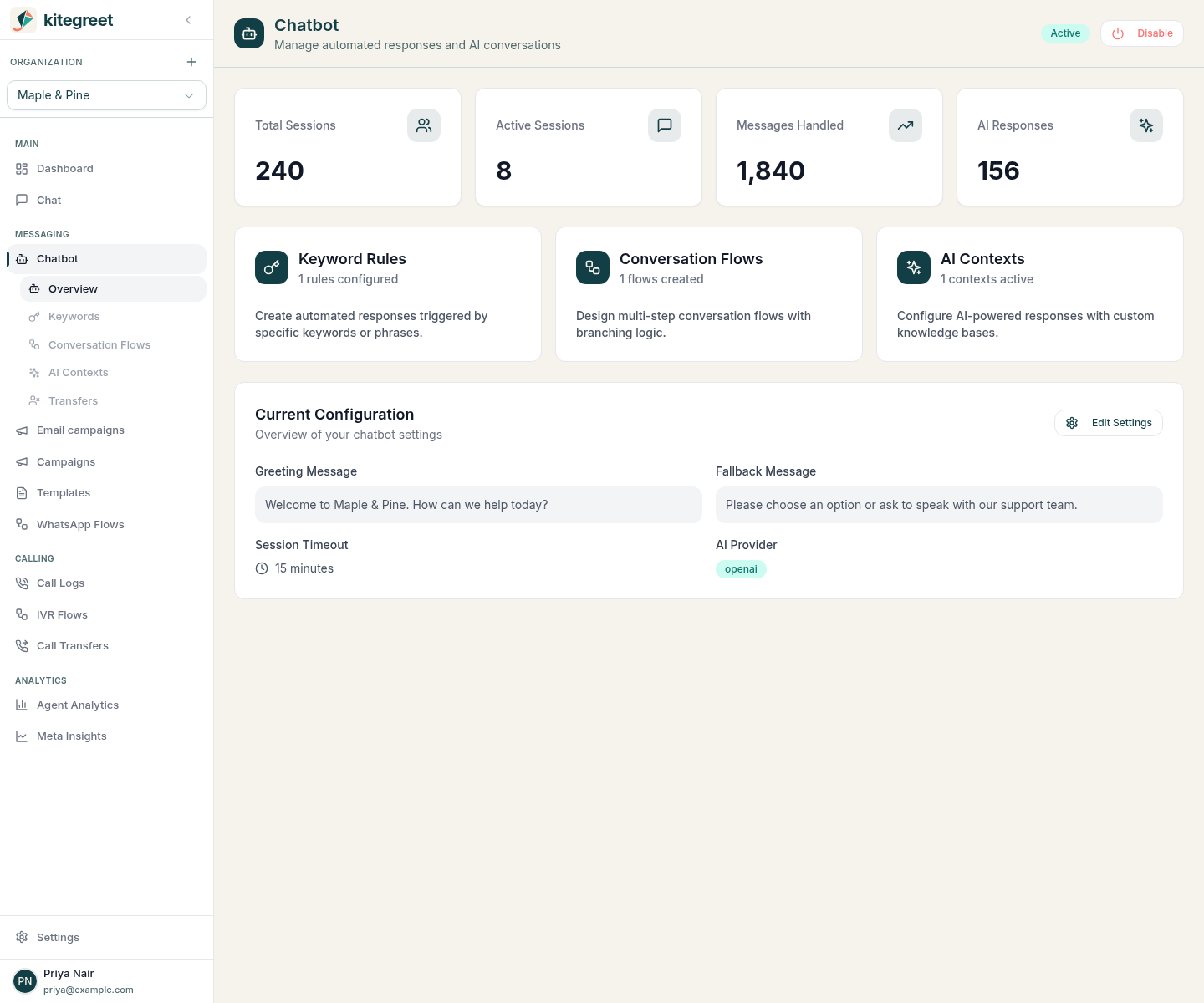
Task: Click the kitegreet logo icon
Action: pyautogui.click(x=23, y=20)
